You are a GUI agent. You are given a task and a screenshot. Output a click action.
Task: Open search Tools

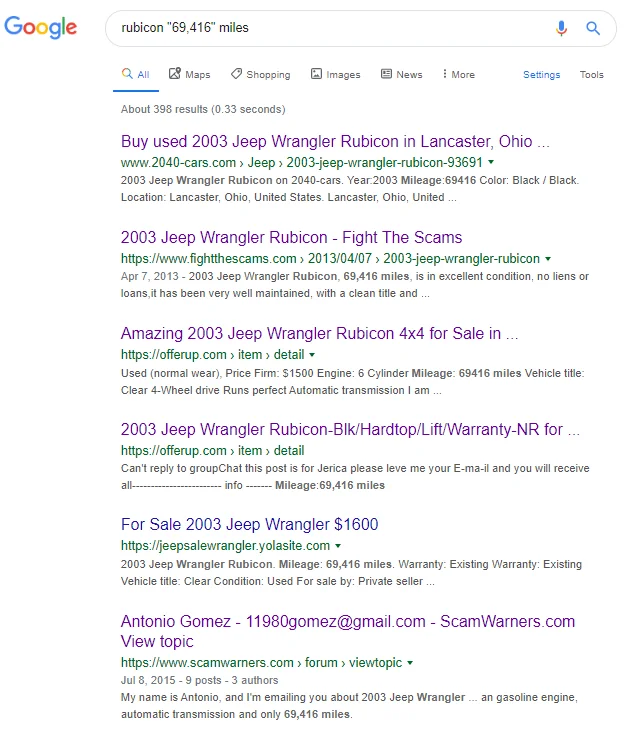[591, 75]
